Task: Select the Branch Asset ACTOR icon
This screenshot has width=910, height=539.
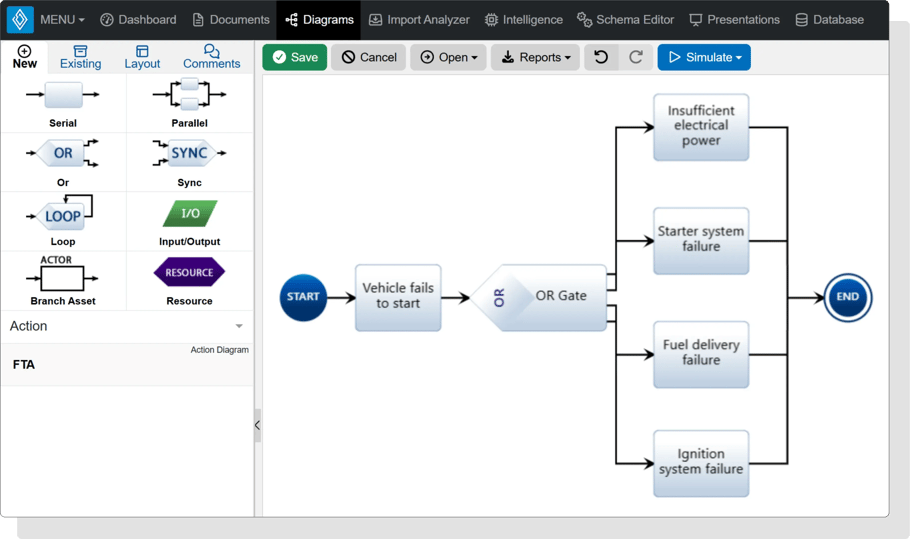Action: 62,274
